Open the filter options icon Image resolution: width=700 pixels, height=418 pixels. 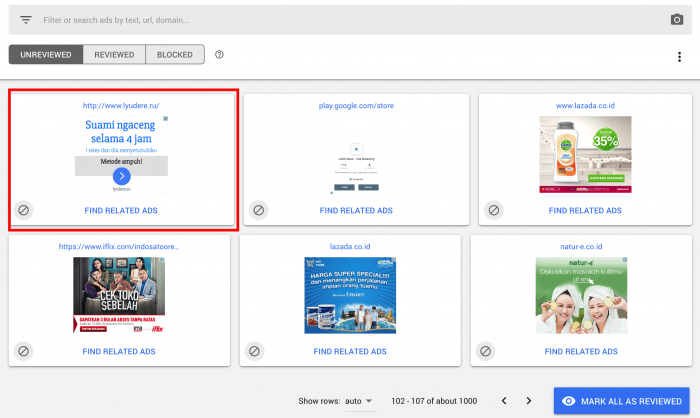(x=25, y=20)
